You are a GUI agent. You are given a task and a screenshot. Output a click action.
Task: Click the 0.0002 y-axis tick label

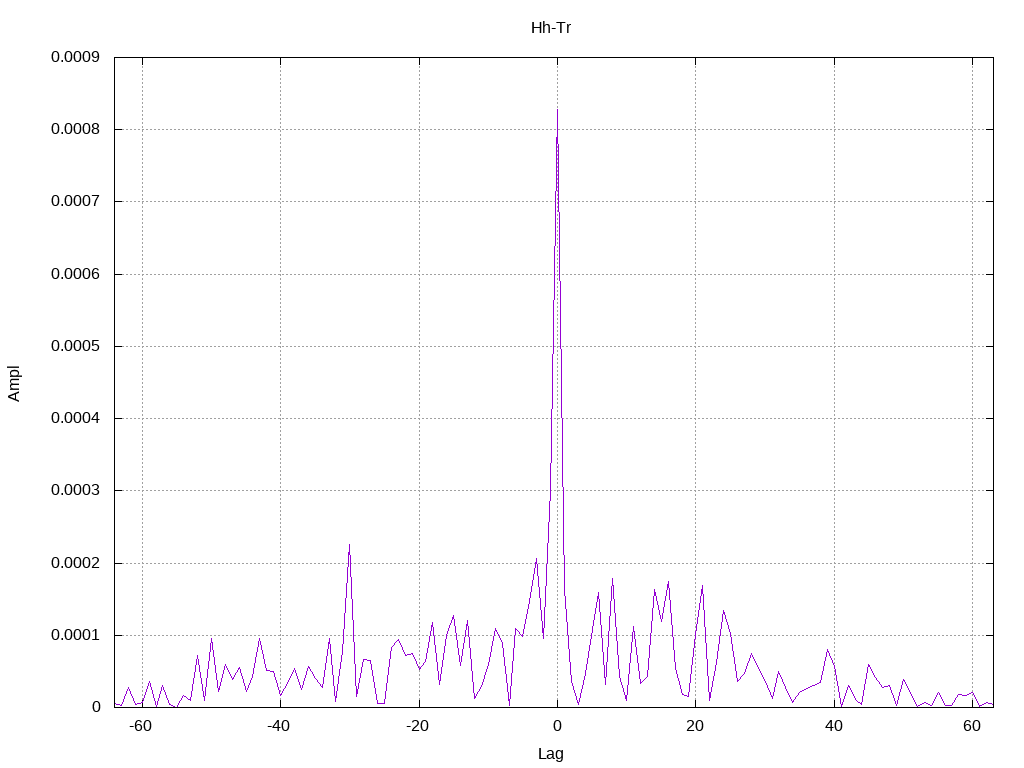pos(76,563)
